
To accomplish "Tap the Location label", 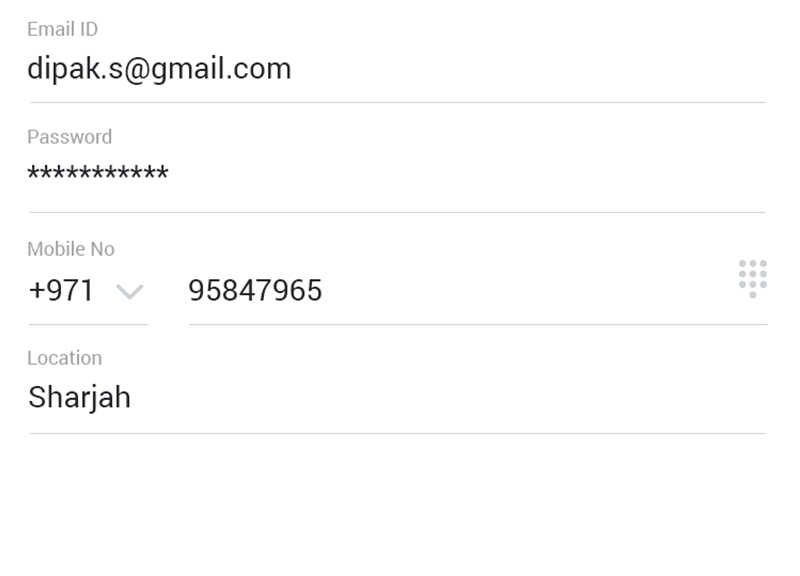I will point(65,358).
